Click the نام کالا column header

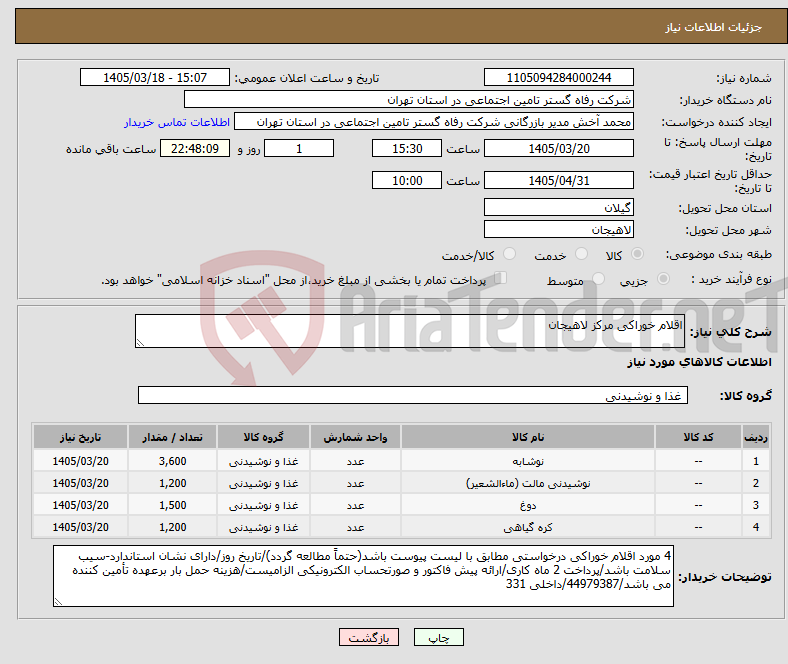pyautogui.click(x=528, y=437)
